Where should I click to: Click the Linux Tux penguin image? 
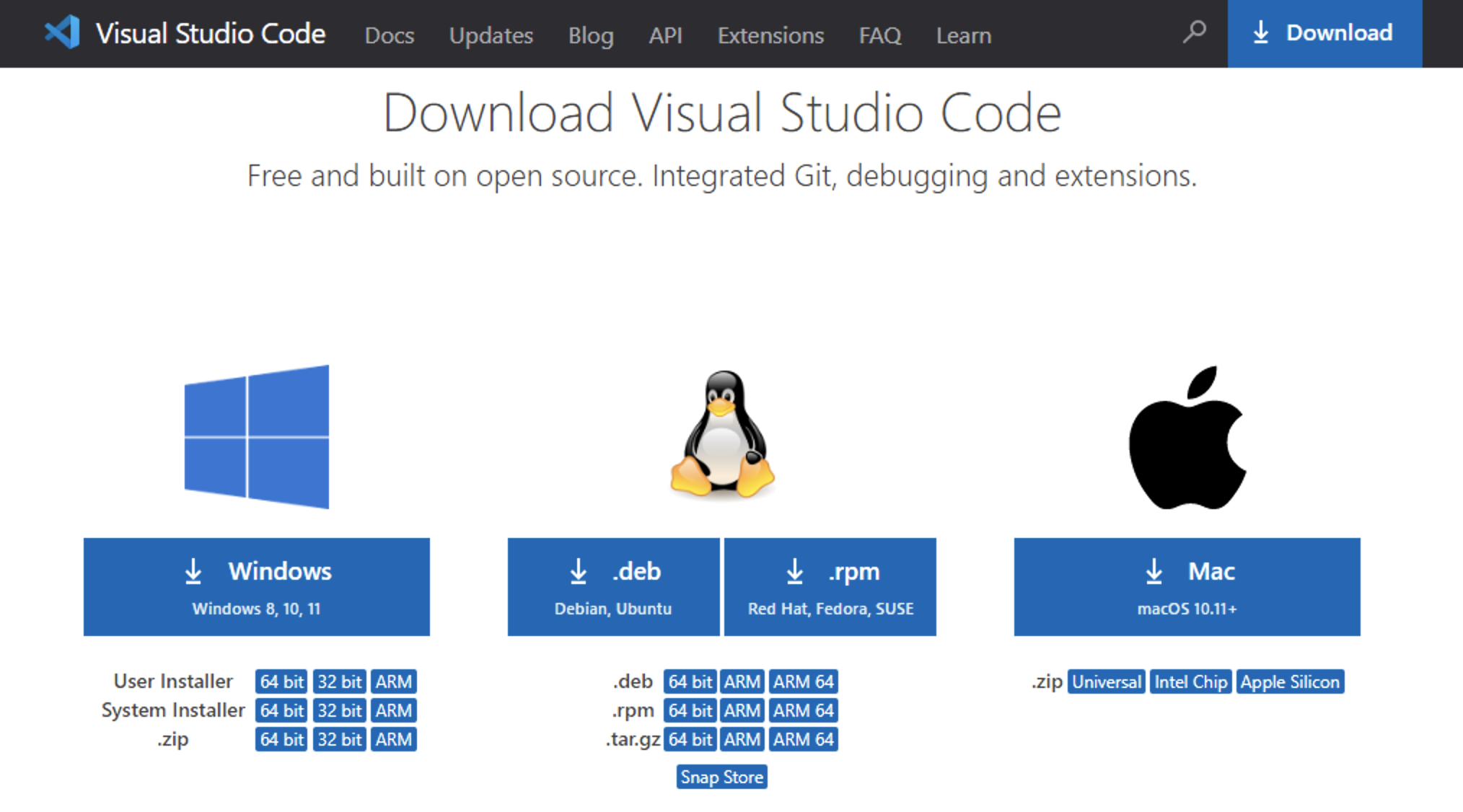click(722, 435)
